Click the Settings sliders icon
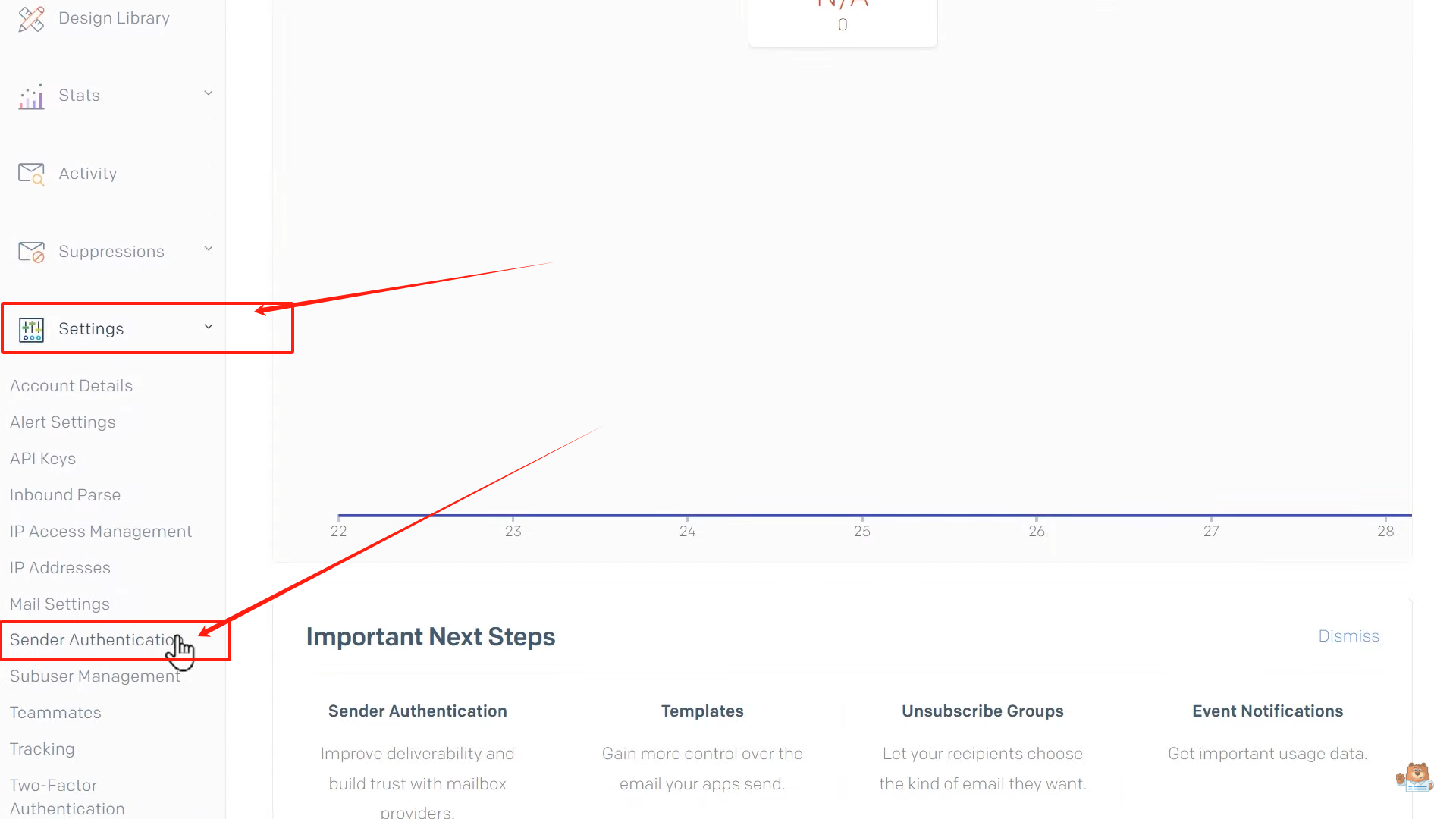The width and height of the screenshot is (1456, 819). point(31,330)
